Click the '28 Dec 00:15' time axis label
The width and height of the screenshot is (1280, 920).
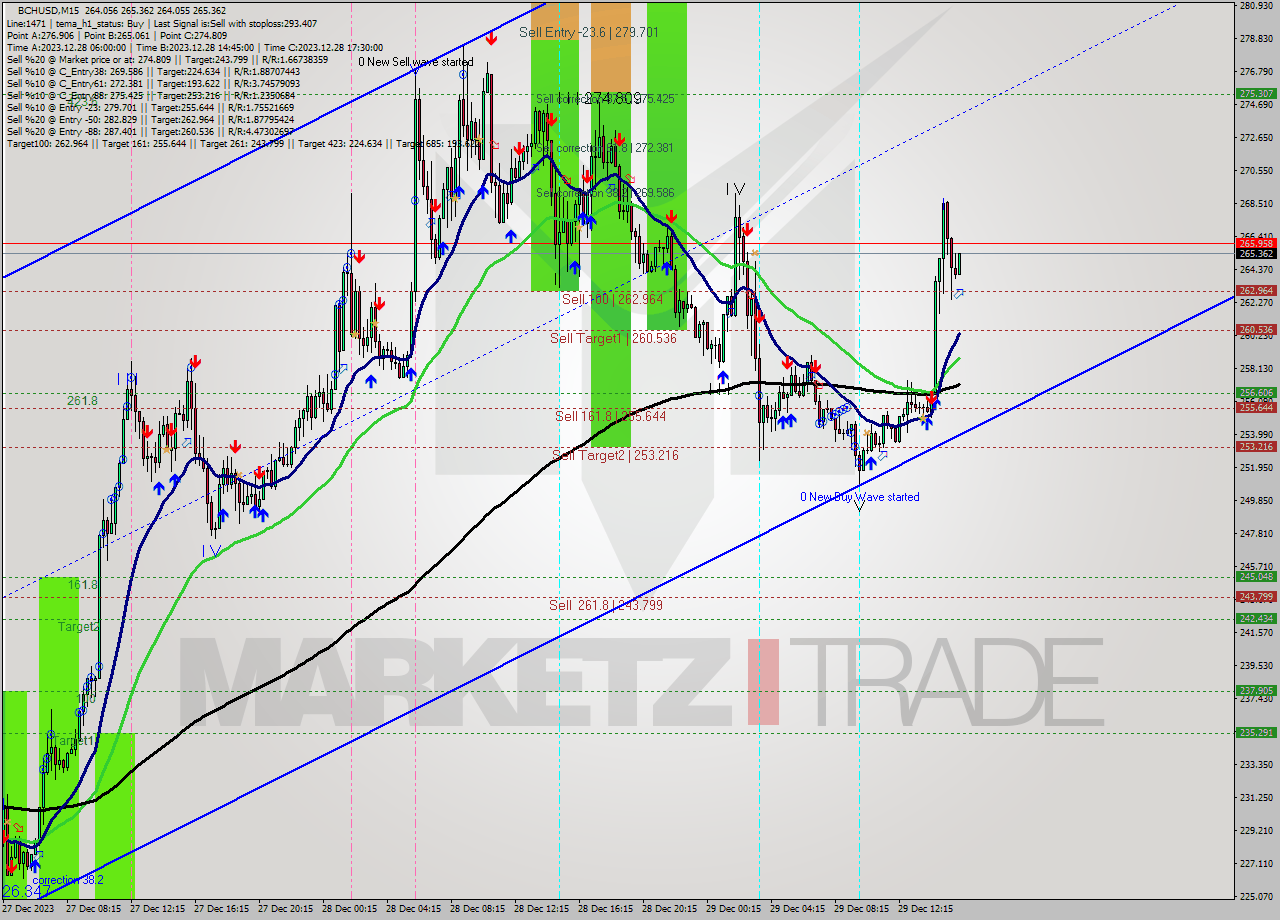pyautogui.click(x=349, y=909)
